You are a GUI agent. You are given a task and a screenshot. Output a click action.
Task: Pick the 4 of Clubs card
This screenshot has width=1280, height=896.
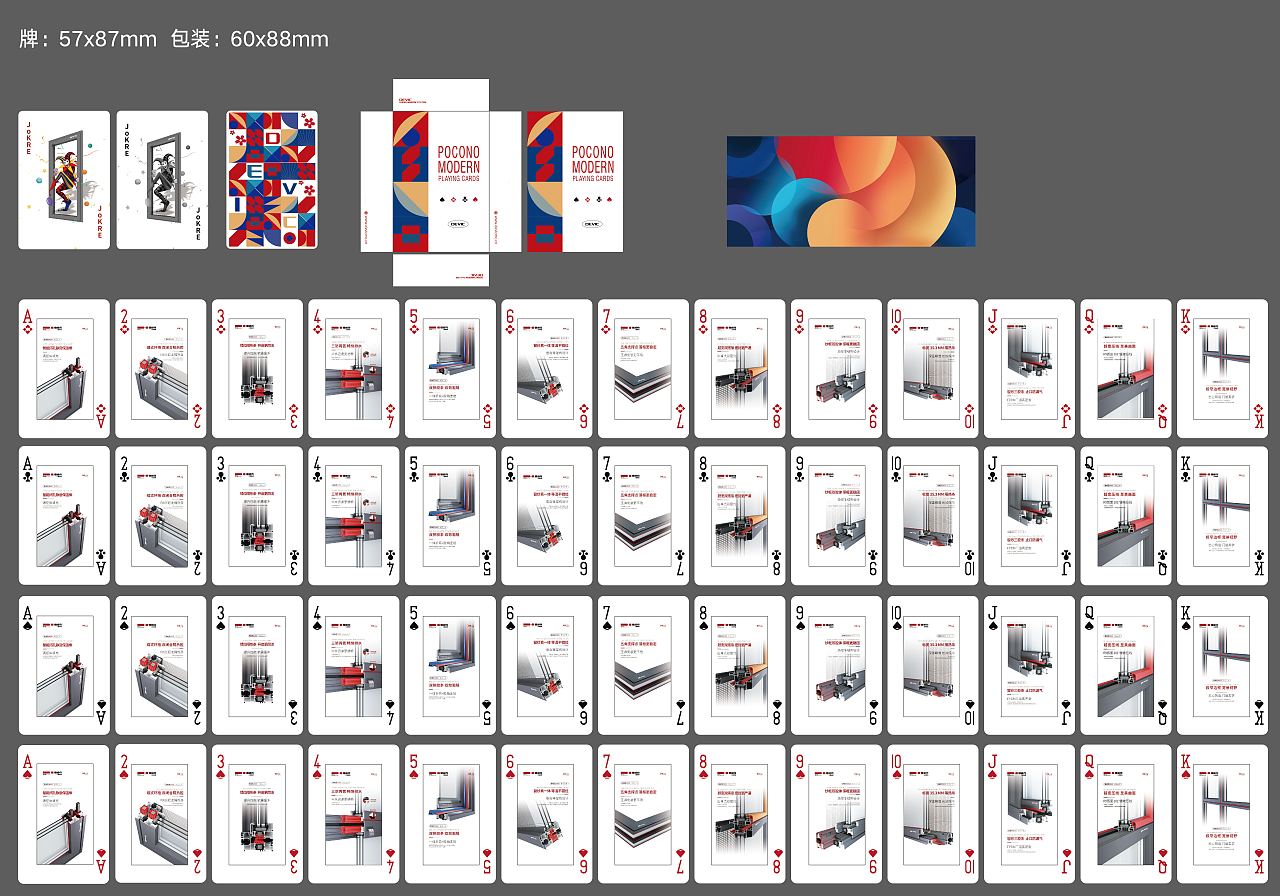(354, 516)
